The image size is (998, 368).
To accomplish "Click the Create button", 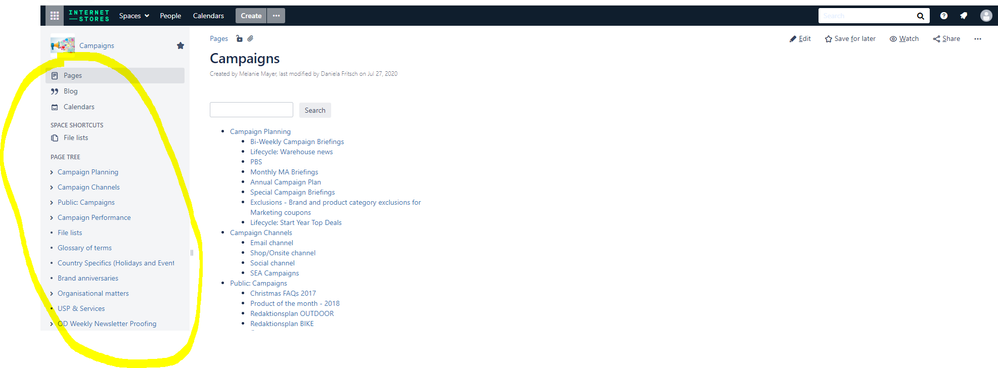I will coord(251,16).
